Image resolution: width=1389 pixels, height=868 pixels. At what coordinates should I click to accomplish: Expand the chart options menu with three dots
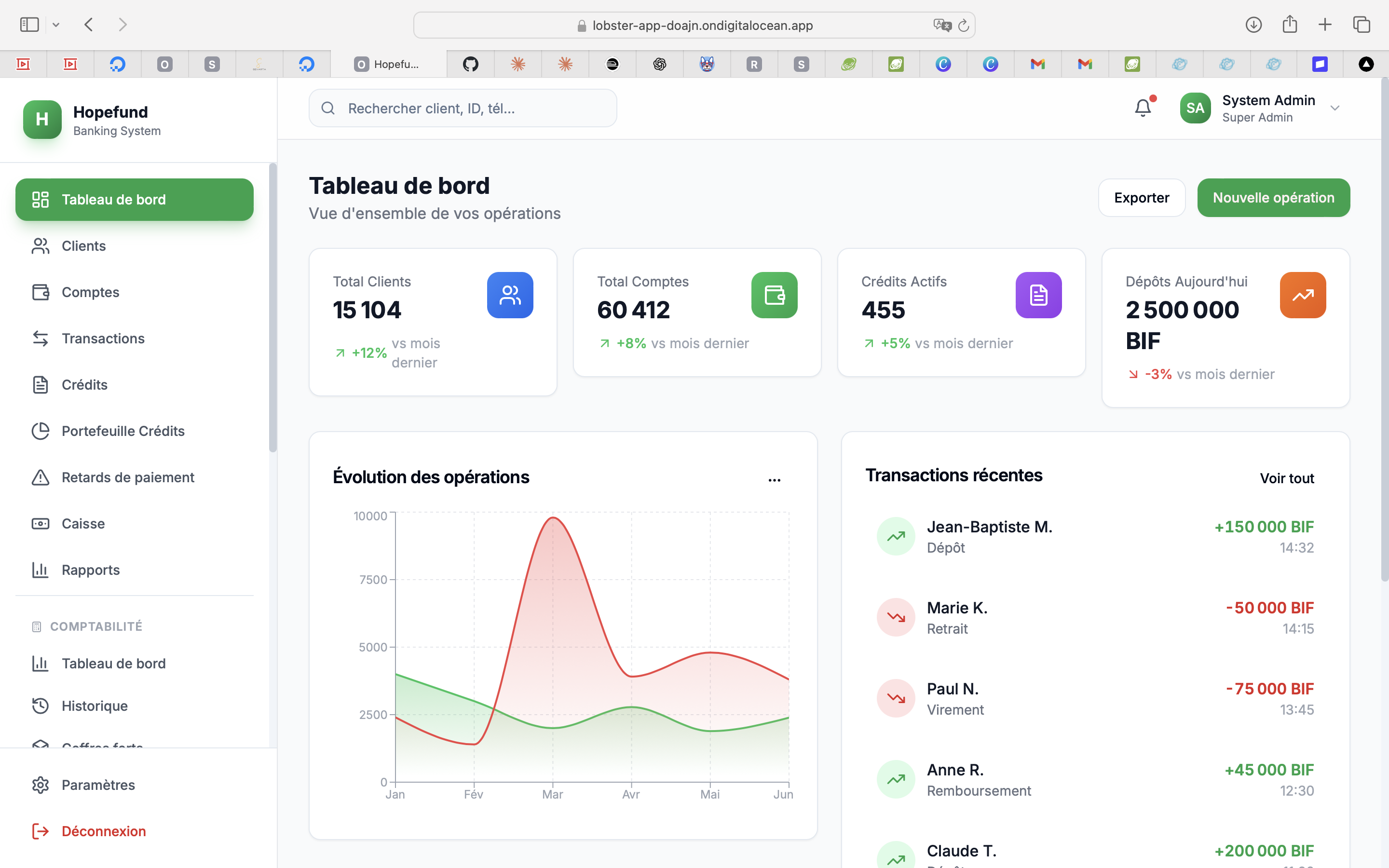[x=774, y=478]
